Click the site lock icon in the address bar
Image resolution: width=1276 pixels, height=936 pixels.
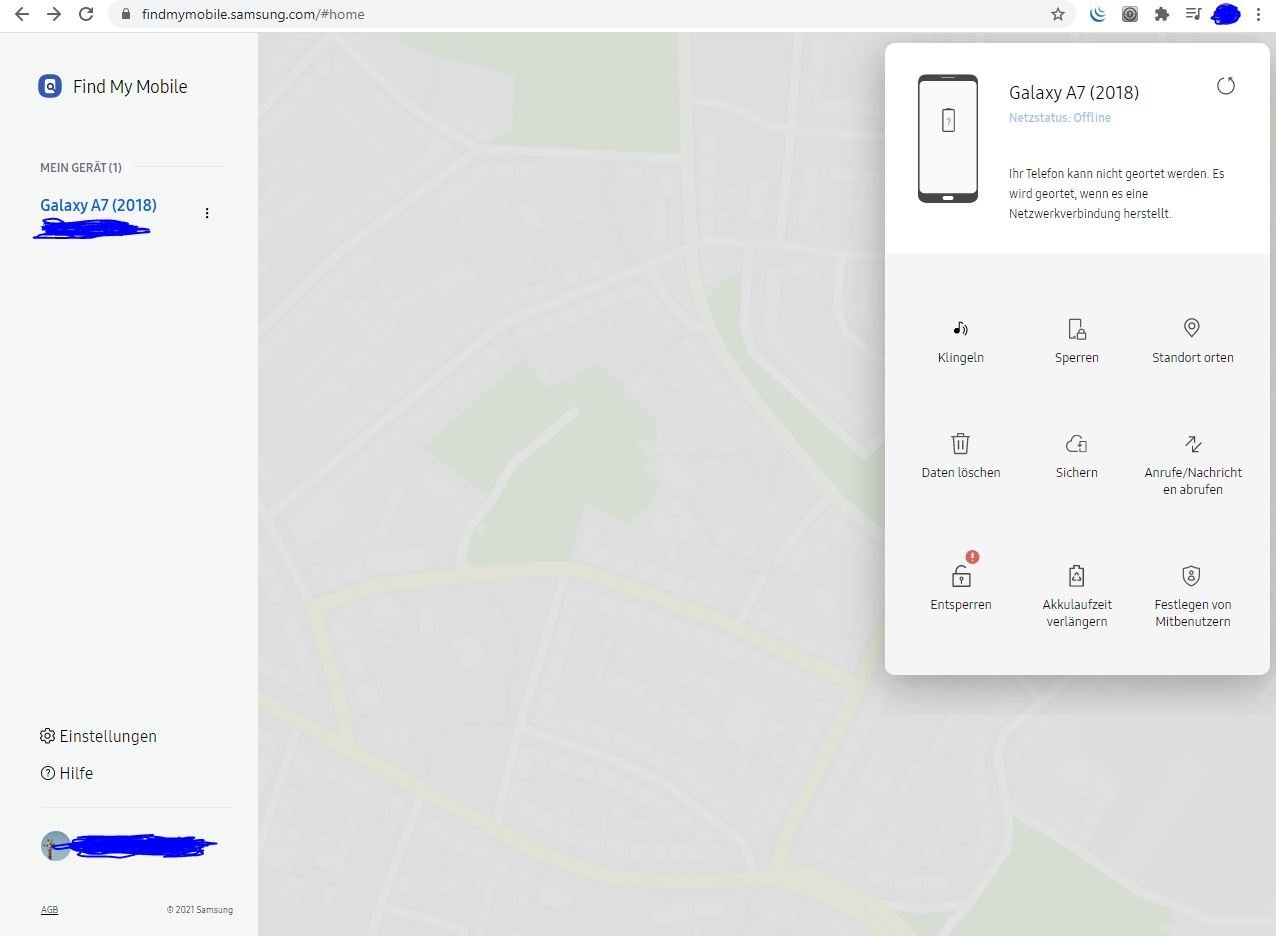click(125, 14)
